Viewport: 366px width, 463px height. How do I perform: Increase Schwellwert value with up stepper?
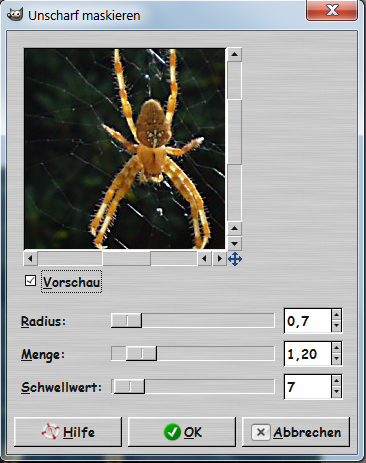[x=336, y=381]
